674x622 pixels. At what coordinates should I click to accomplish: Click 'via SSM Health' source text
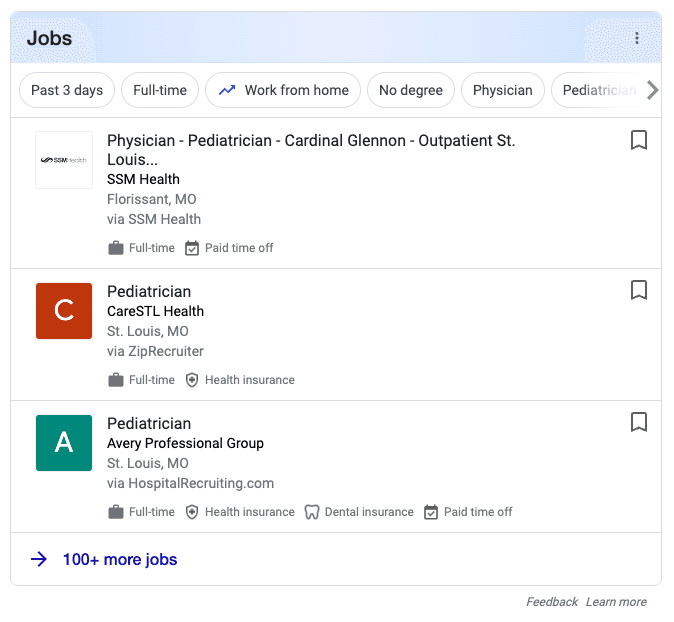point(154,219)
